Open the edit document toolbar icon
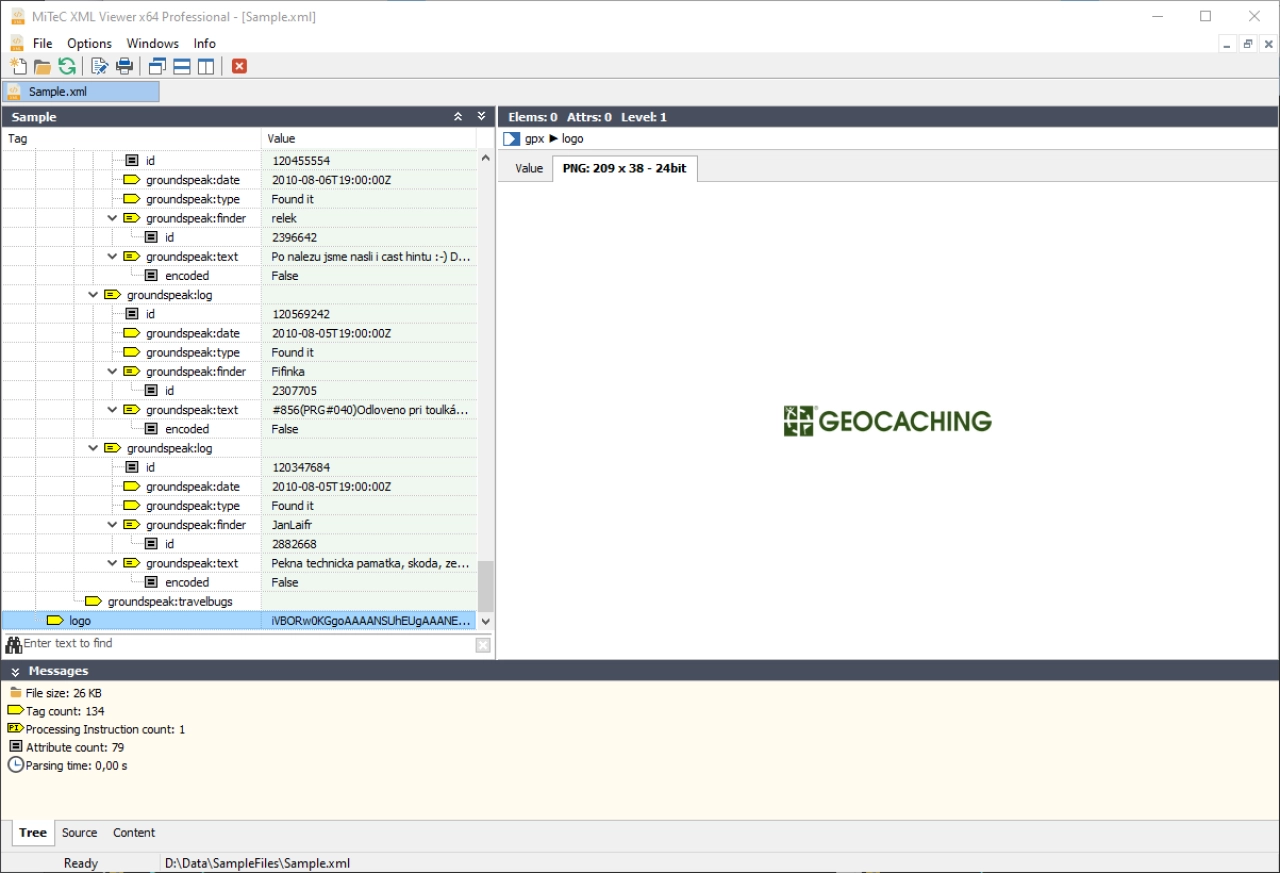Viewport: 1280px width, 873px height. click(99, 66)
